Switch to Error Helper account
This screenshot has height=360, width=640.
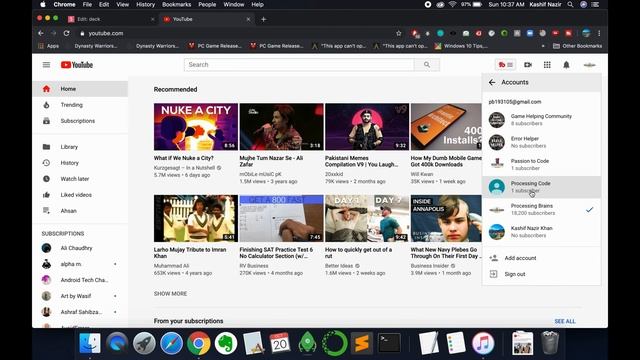pos(541,142)
